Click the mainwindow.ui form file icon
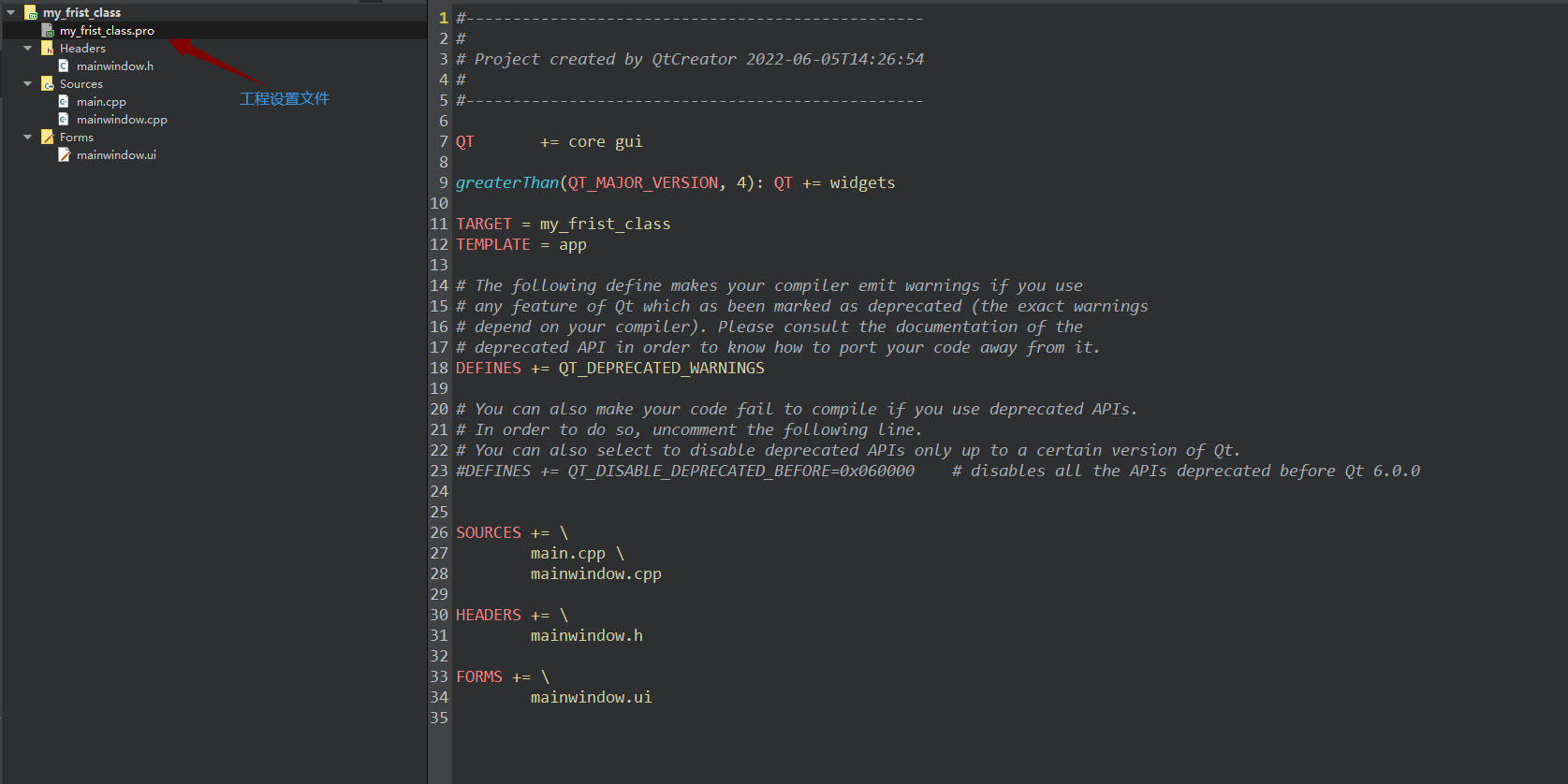This screenshot has width=1568, height=784. click(64, 155)
